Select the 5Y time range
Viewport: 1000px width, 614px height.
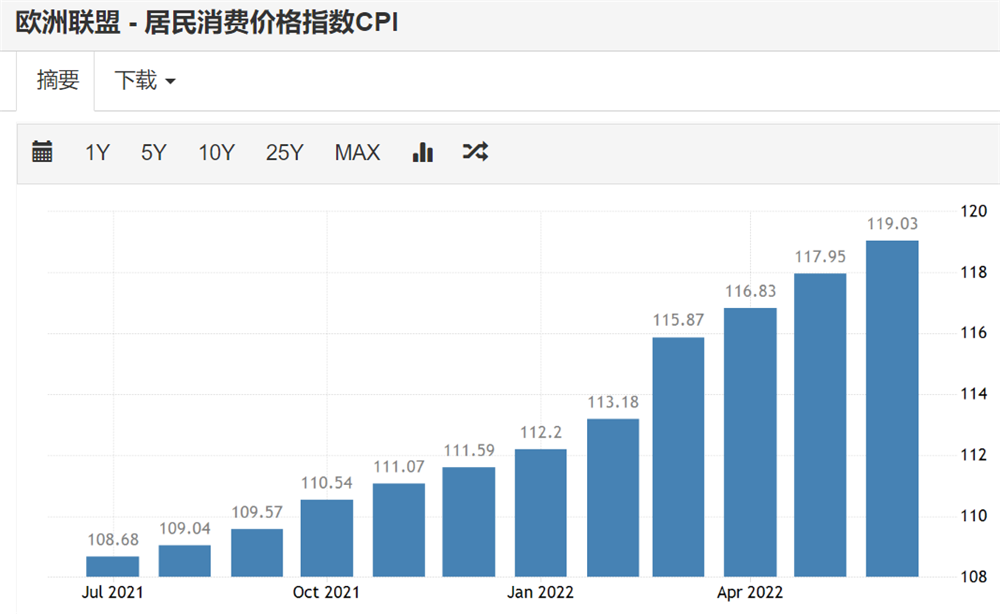(x=154, y=152)
